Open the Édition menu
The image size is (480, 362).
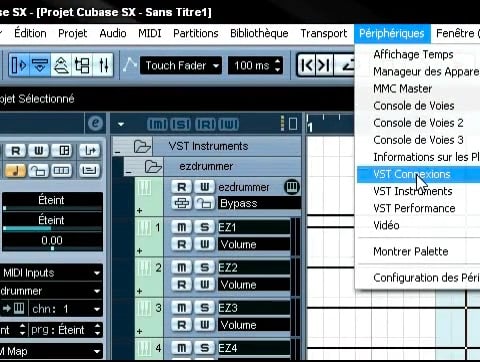[30, 33]
